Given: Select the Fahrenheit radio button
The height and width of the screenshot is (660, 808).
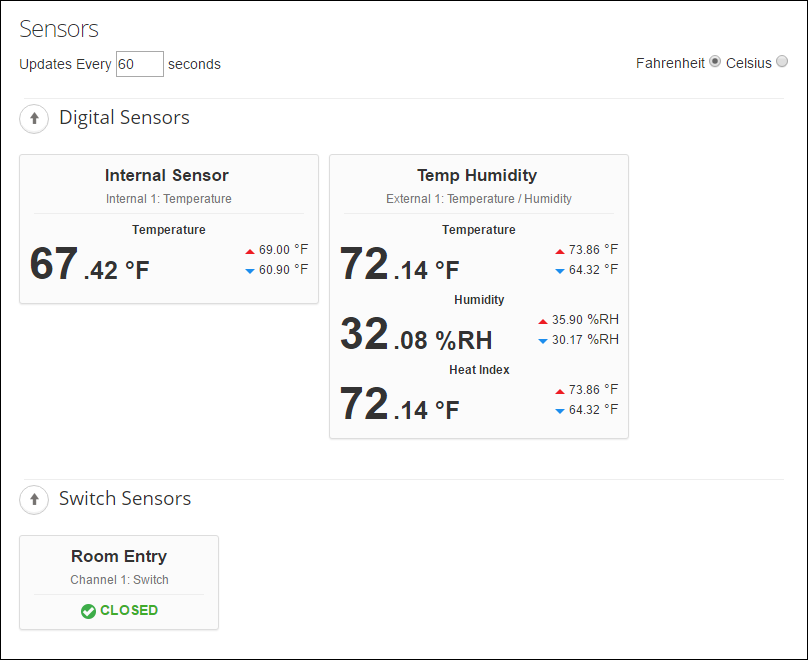Looking at the screenshot, I should [x=715, y=62].
